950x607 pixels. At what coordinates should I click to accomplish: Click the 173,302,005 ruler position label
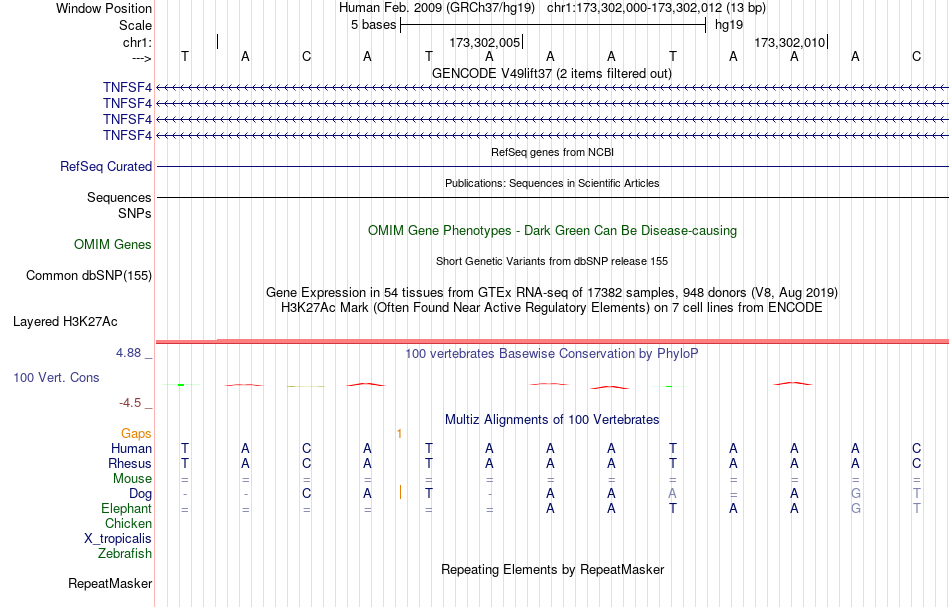[x=484, y=42]
